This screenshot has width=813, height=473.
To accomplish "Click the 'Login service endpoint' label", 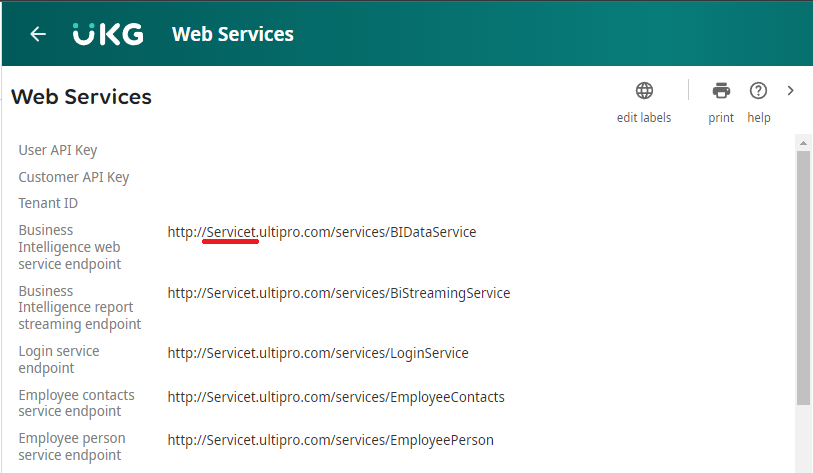I will tap(59, 359).
